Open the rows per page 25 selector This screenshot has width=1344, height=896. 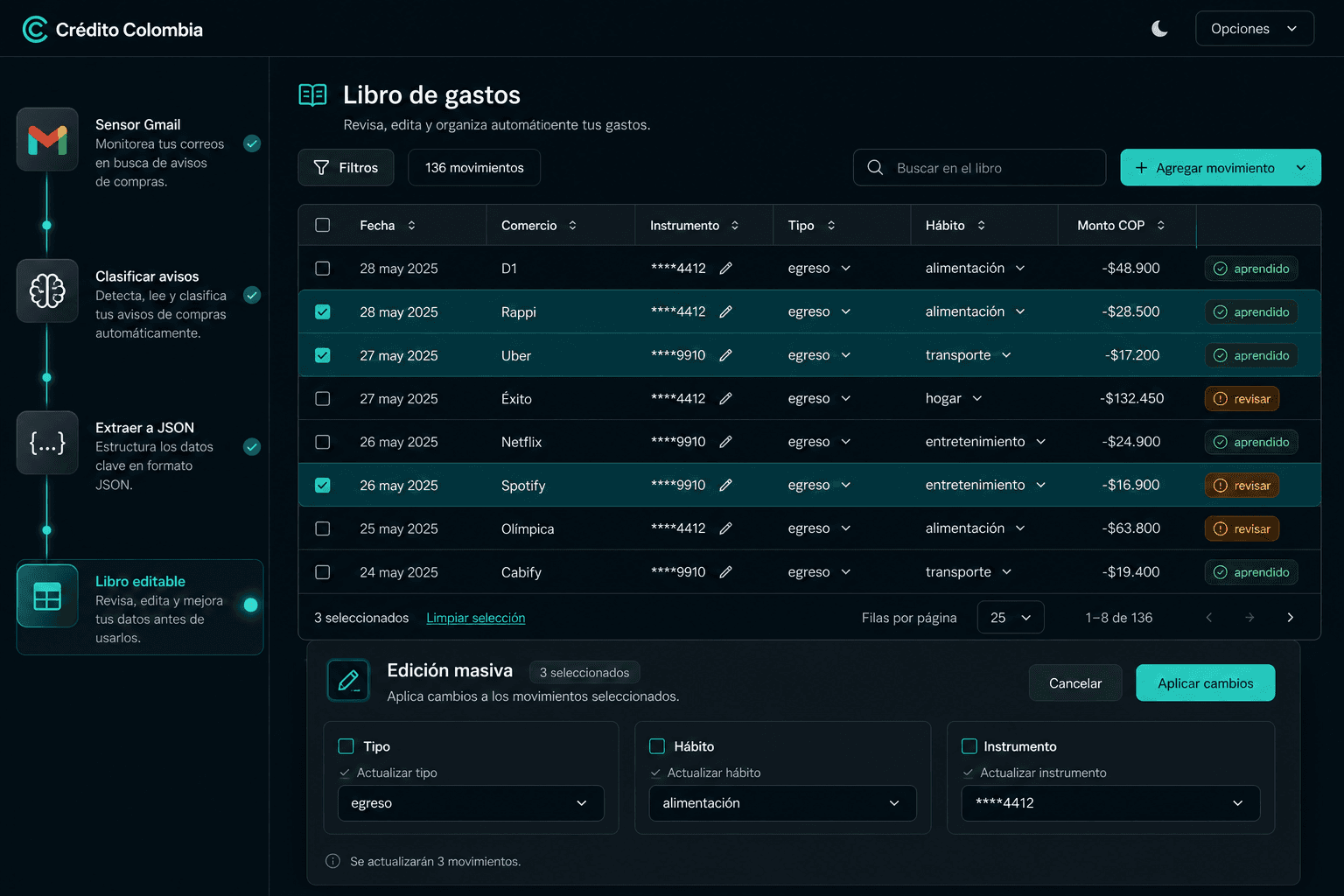coord(1011,618)
